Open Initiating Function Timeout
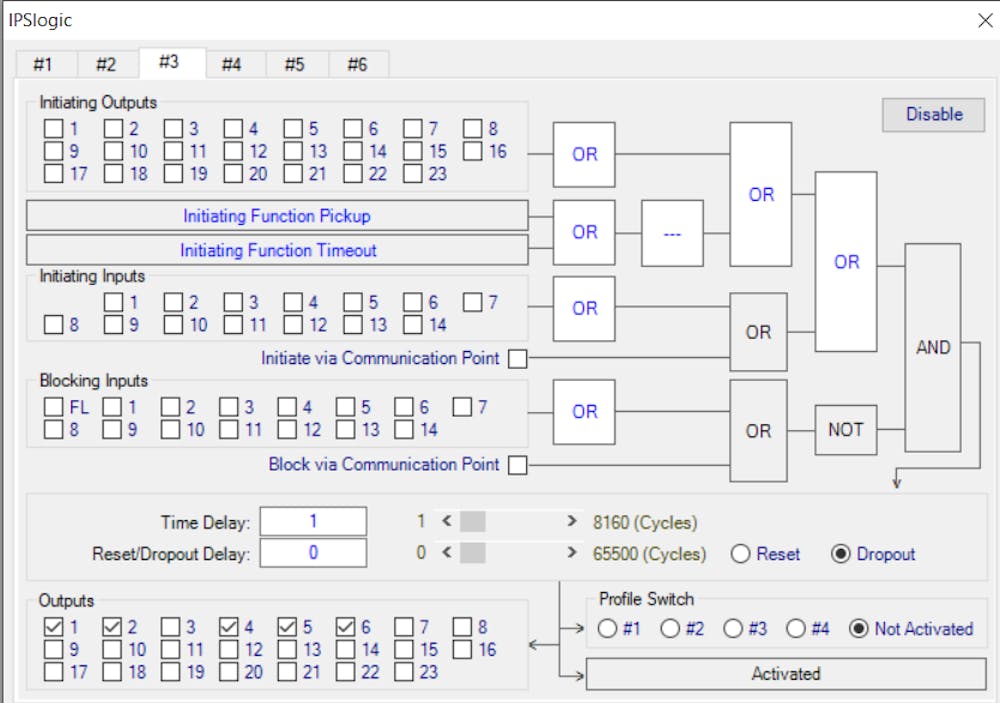 pos(277,250)
